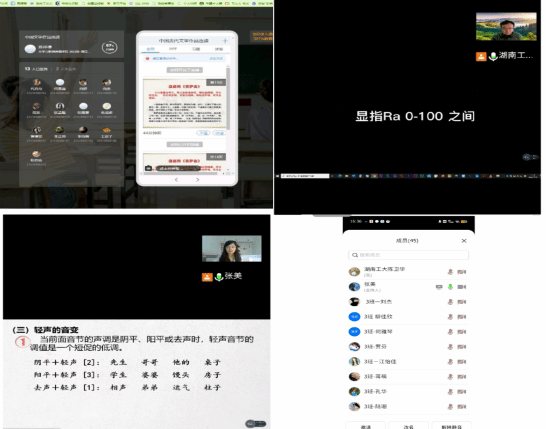Viewport: 546px width, 429px height.
Task: Switch to the PPT tab
Action: (x=173, y=49)
